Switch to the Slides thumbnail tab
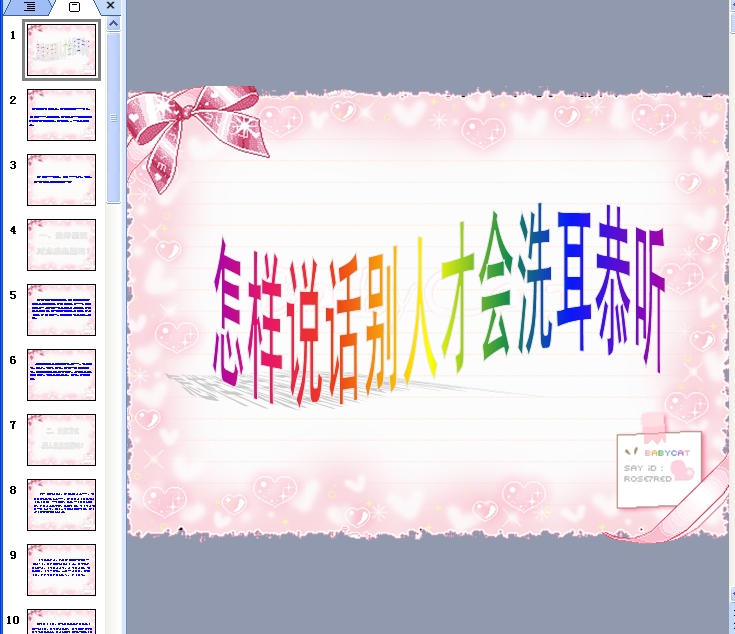The height and width of the screenshot is (634, 735). (74, 7)
